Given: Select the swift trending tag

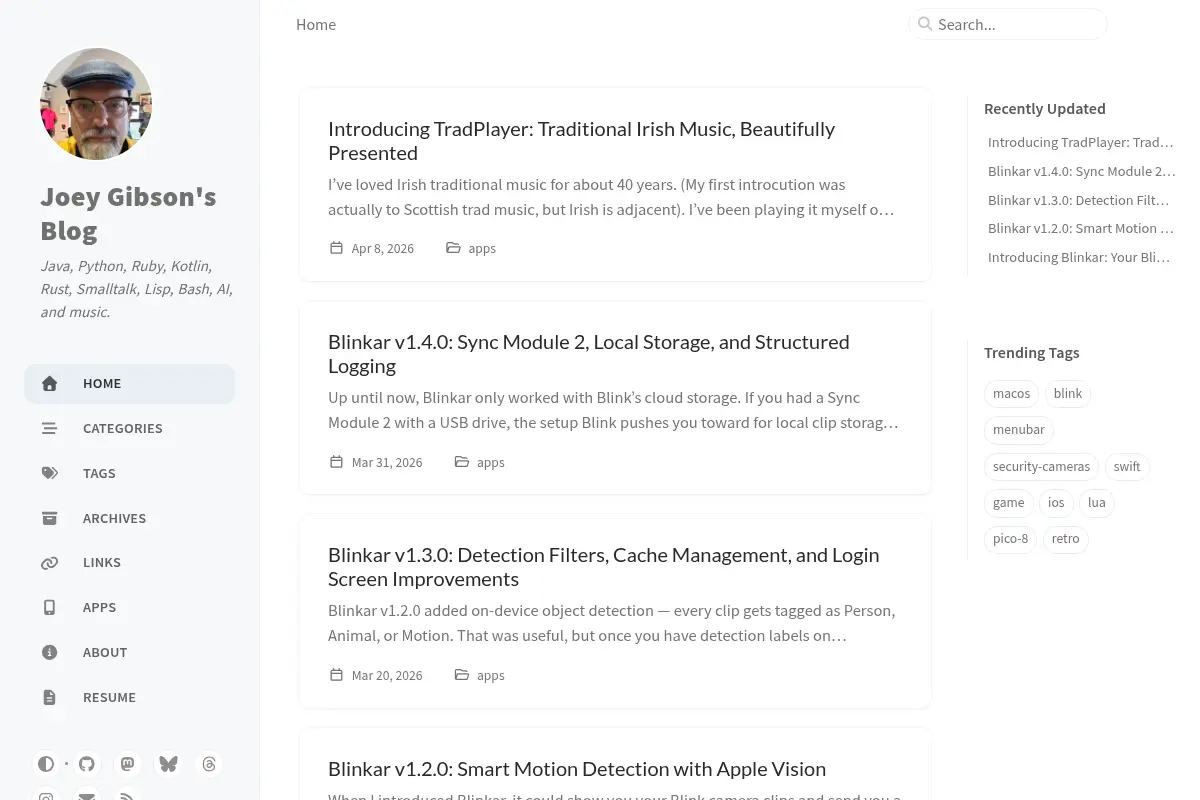Looking at the screenshot, I should coord(1127,467).
